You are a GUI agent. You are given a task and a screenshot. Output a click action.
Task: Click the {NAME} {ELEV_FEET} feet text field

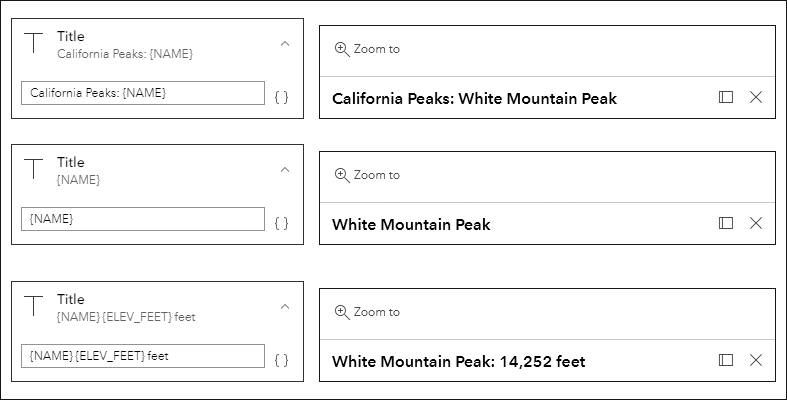click(x=142, y=356)
